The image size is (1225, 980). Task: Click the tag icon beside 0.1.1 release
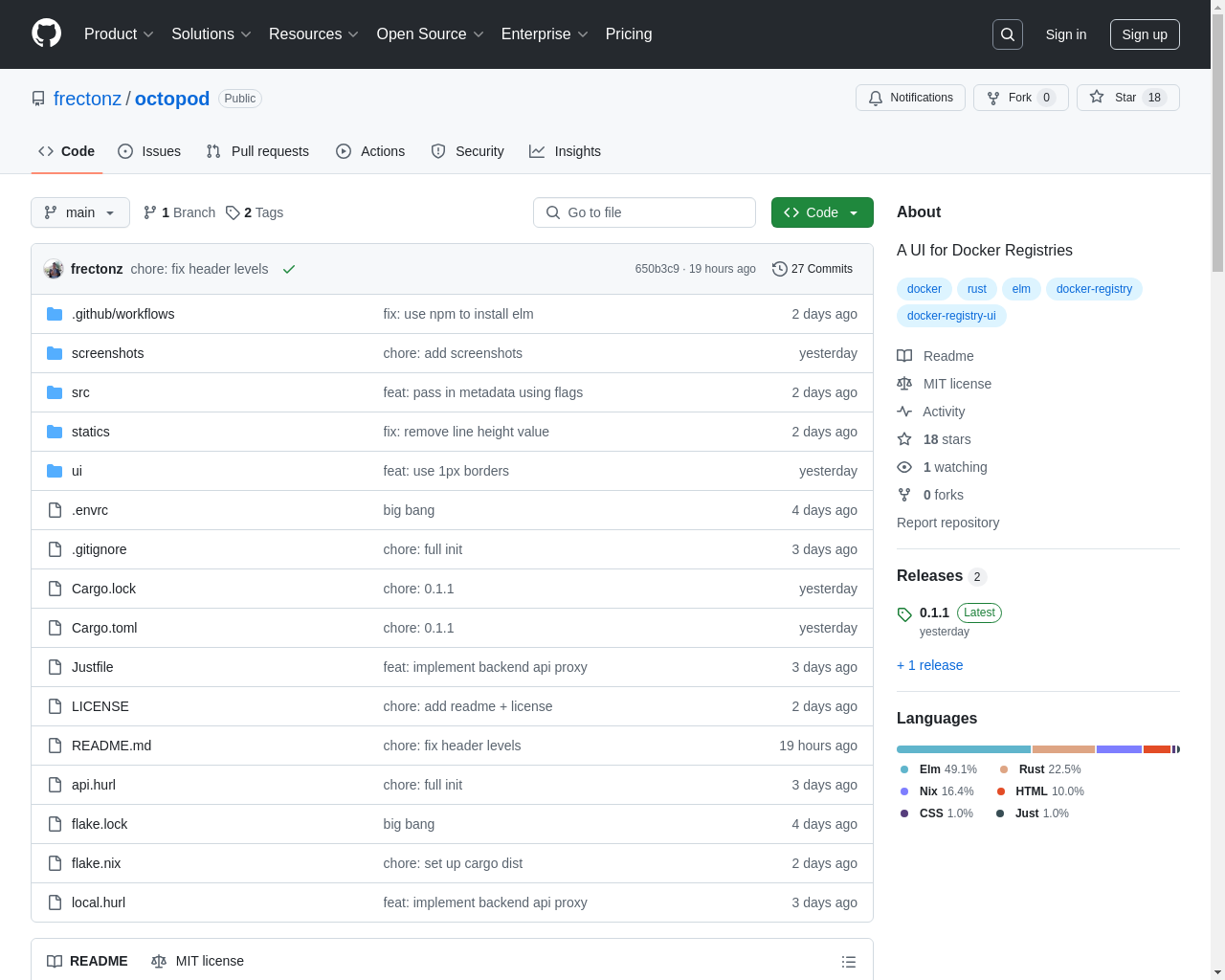(x=904, y=614)
